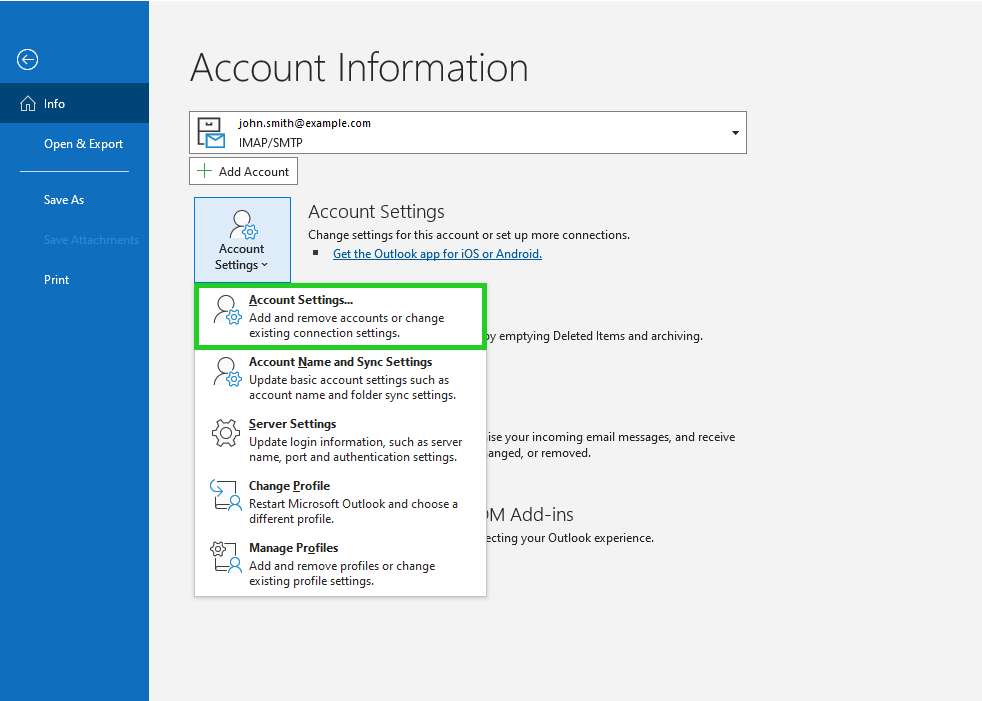Screen dimensions: 982x701
Task: Click the Change Profile icon
Action: point(225,496)
